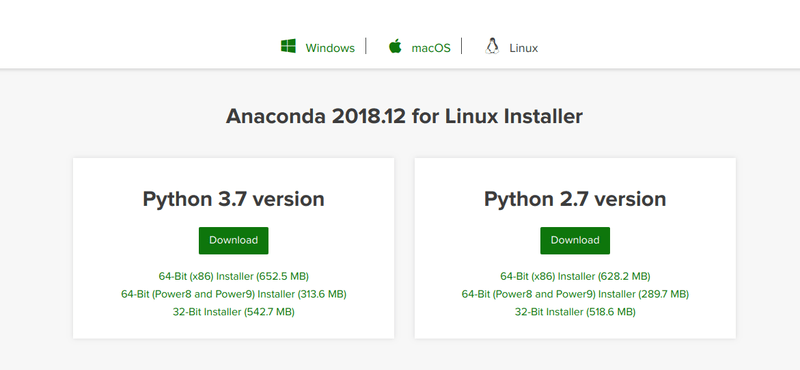The image size is (800, 370).
Task: Open 64-Bit (x86) Installer (628.2 MB) link
Action: click(575, 277)
